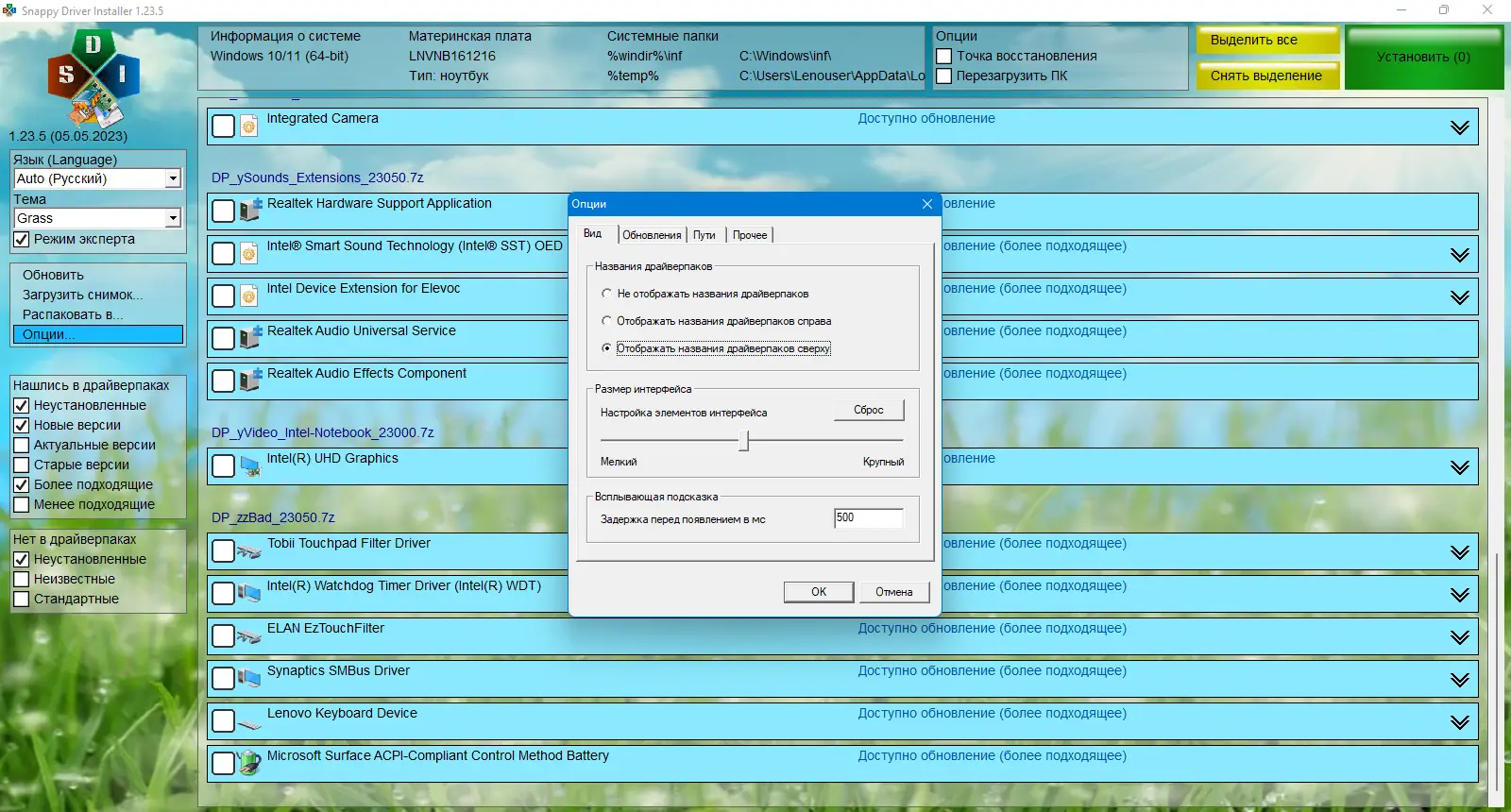Viewport: 1511px width, 812px height.
Task: Click the Снять выделение button
Action: click(1267, 76)
